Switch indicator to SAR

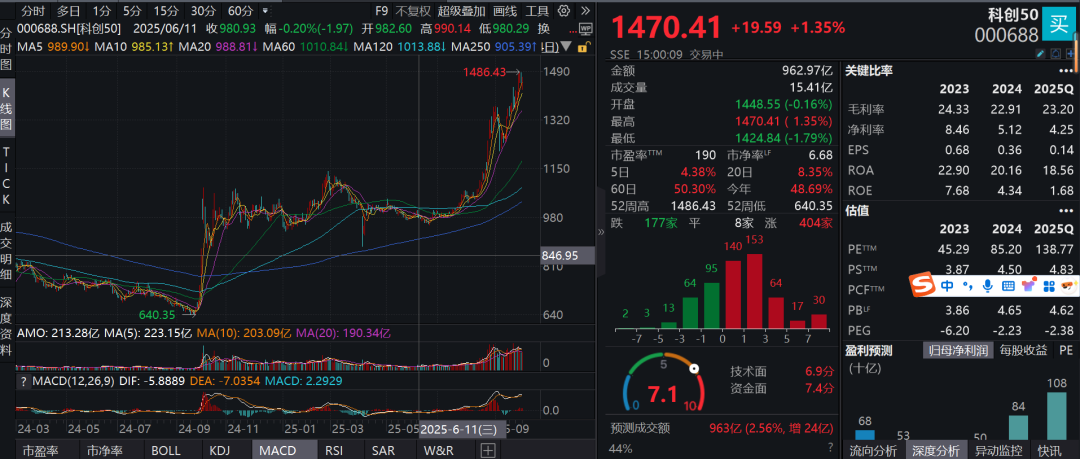coord(384,451)
